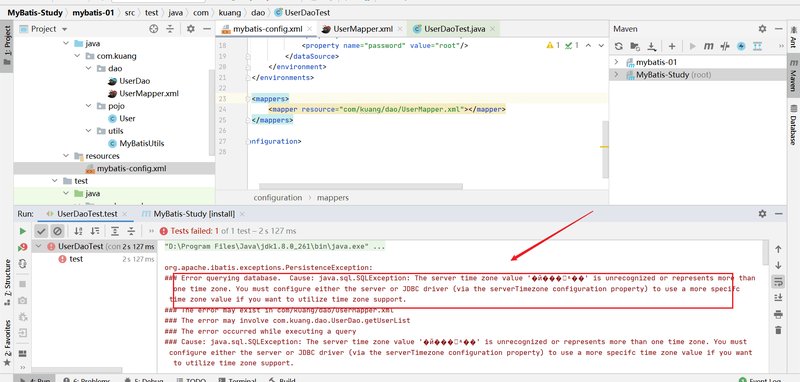Viewport: 800px width, 382px height.
Task: Run Maven build play icon
Action: pos(692,46)
